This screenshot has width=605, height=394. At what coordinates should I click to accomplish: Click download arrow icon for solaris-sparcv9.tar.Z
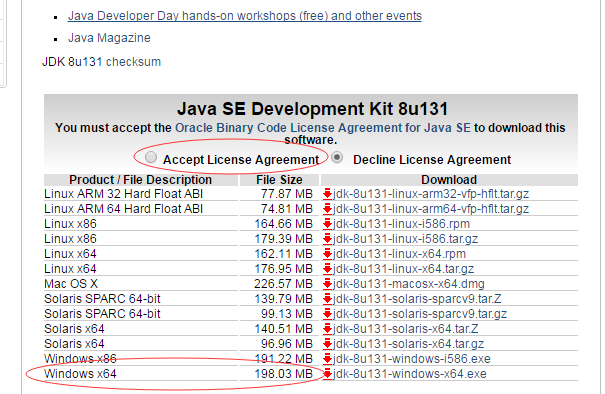328,299
